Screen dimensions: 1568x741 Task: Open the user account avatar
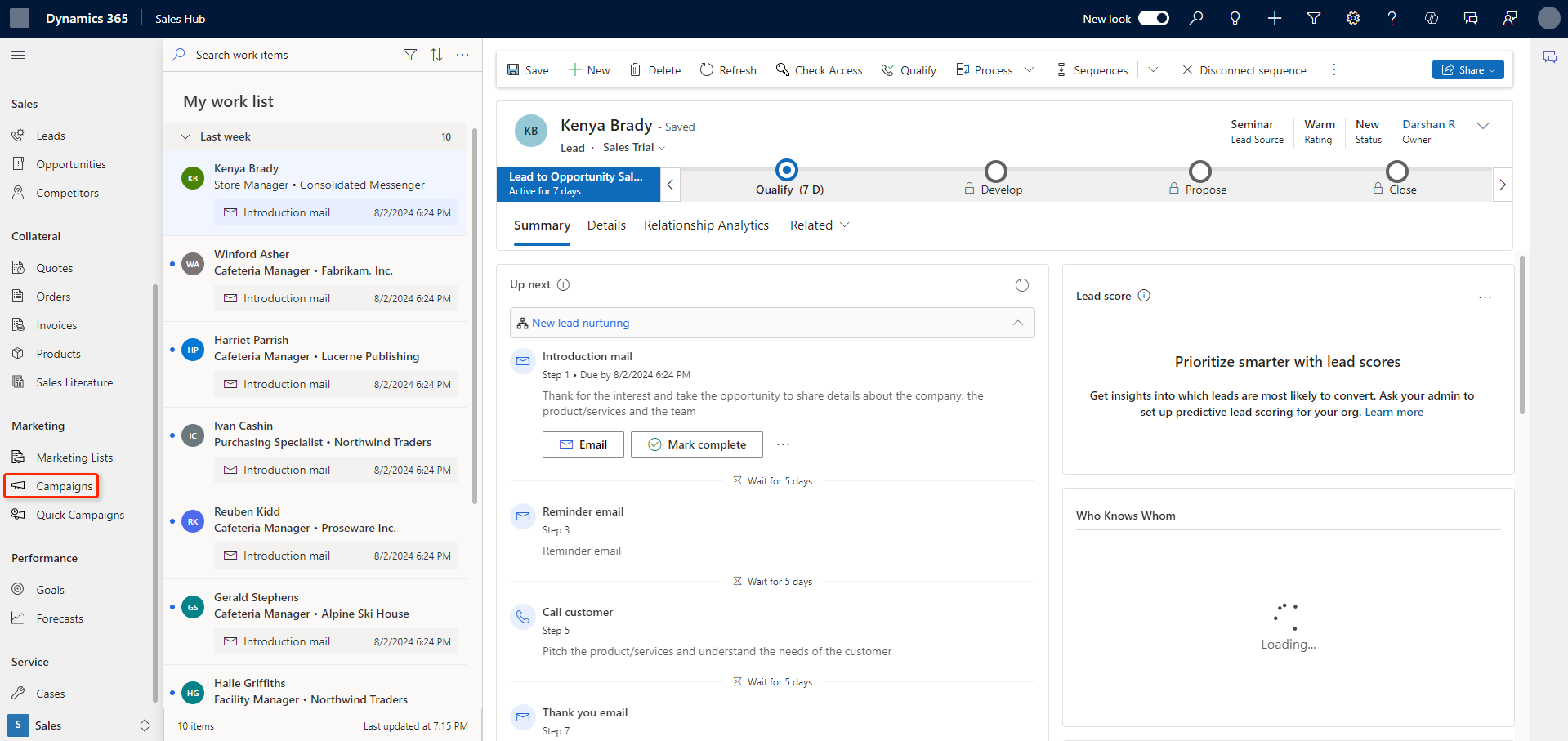tap(1548, 18)
